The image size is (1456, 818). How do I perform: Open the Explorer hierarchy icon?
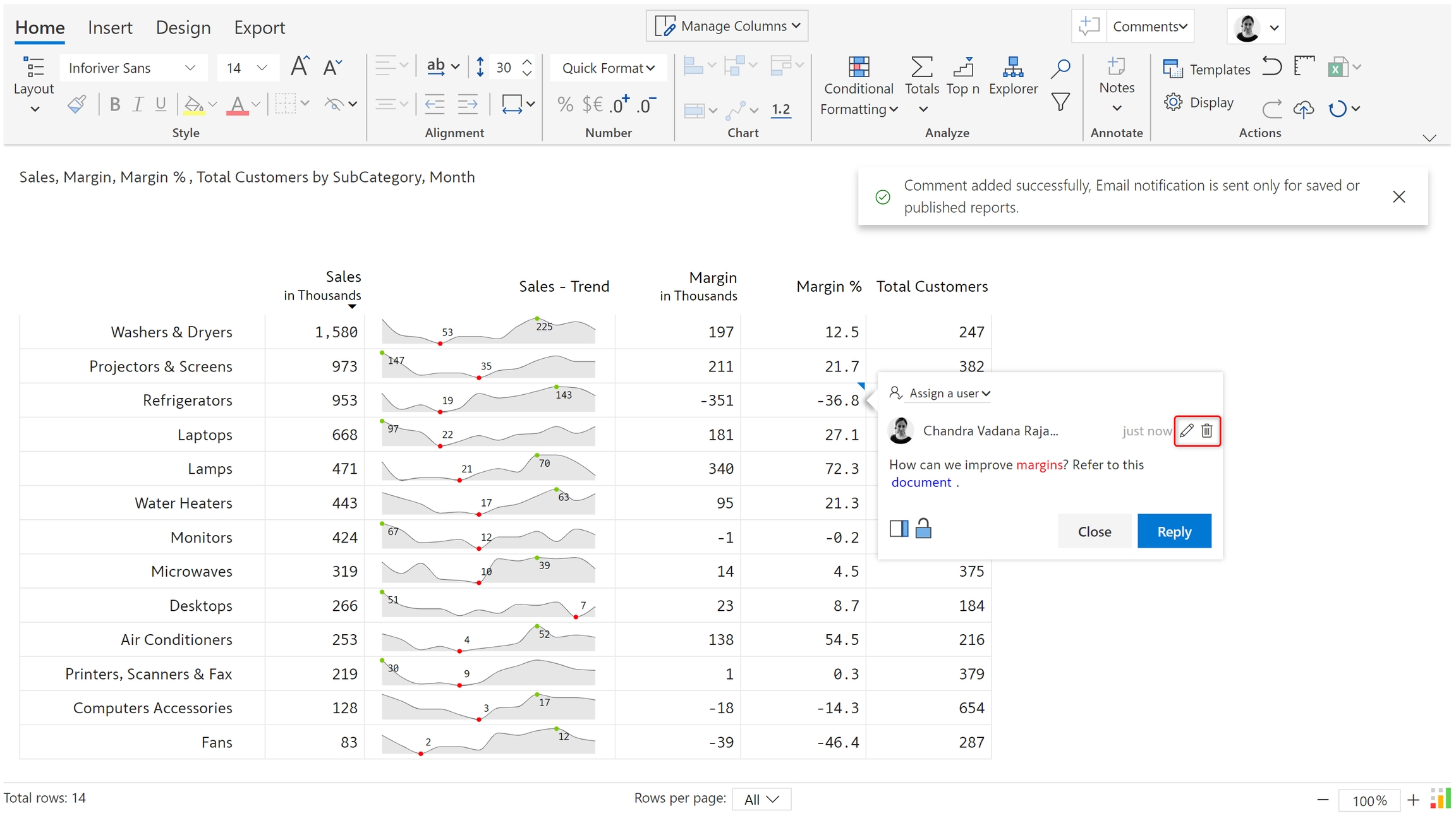(x=1012, y=67)
